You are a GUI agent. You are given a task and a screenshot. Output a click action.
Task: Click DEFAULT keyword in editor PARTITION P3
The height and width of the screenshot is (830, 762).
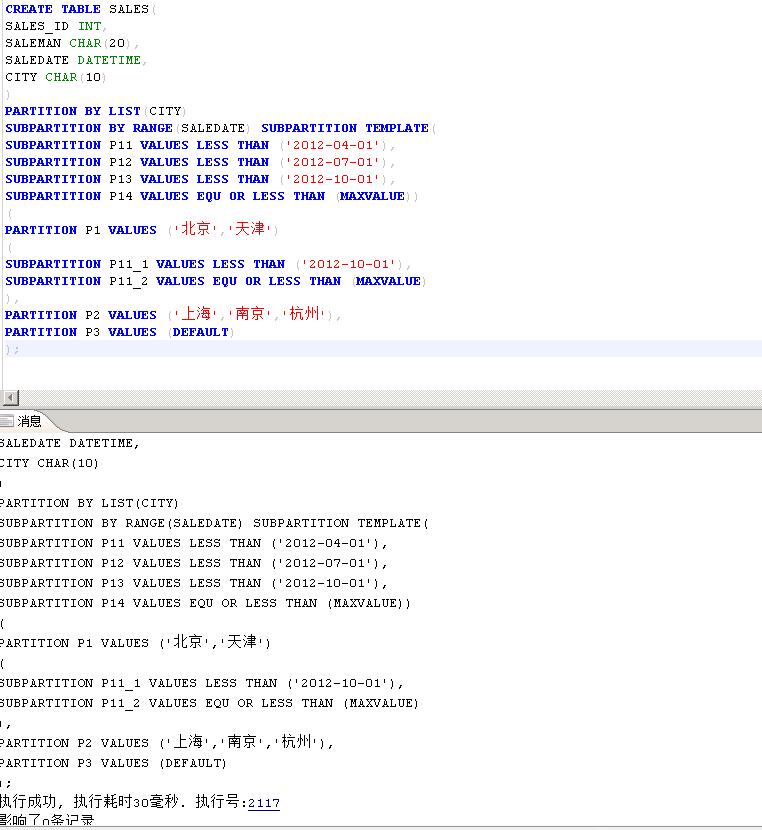(x=201, y=332)
